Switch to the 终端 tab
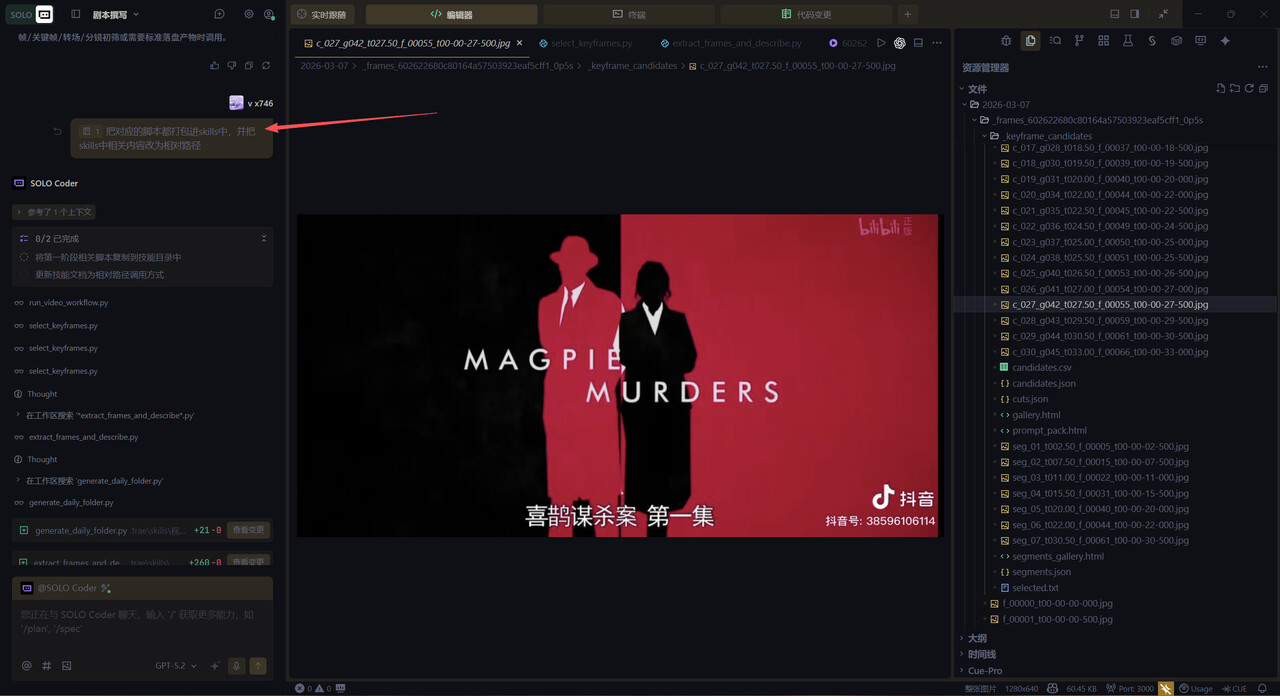Image resolution: width=1280 pixels, height=696 pixels. tap(629, 15)
